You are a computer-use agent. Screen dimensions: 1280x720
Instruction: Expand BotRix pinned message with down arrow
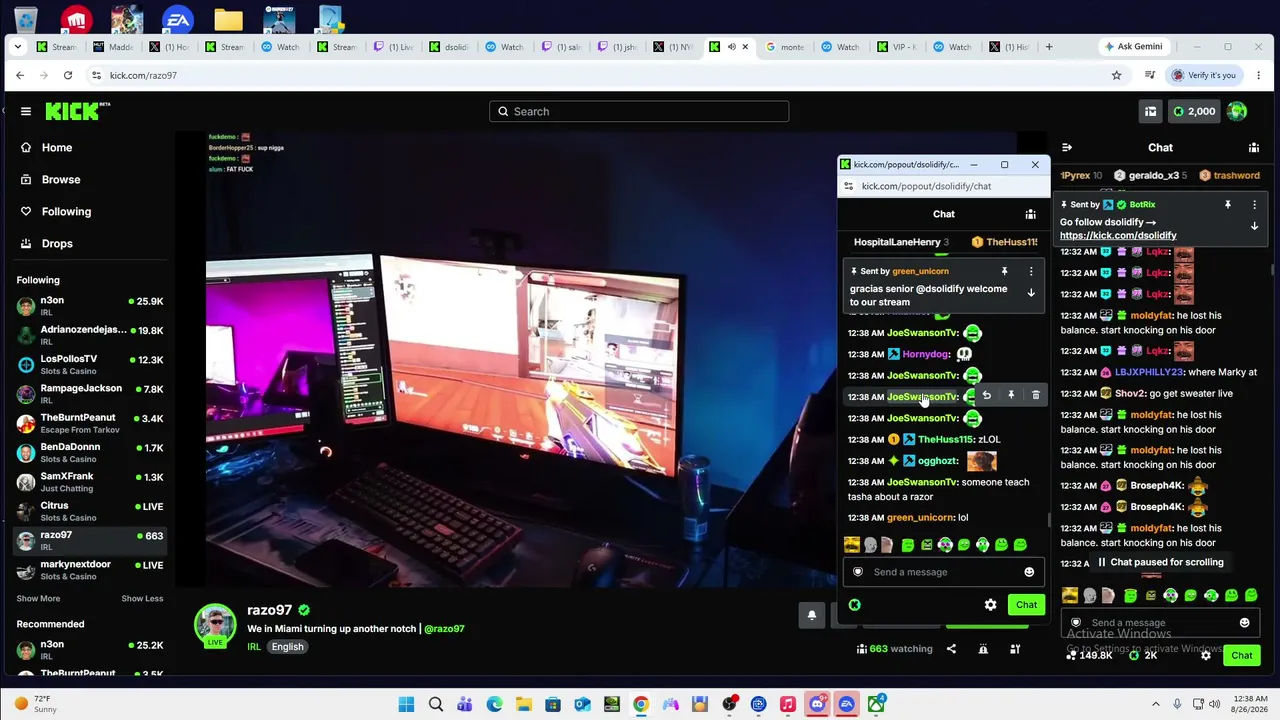point(1254,226)
